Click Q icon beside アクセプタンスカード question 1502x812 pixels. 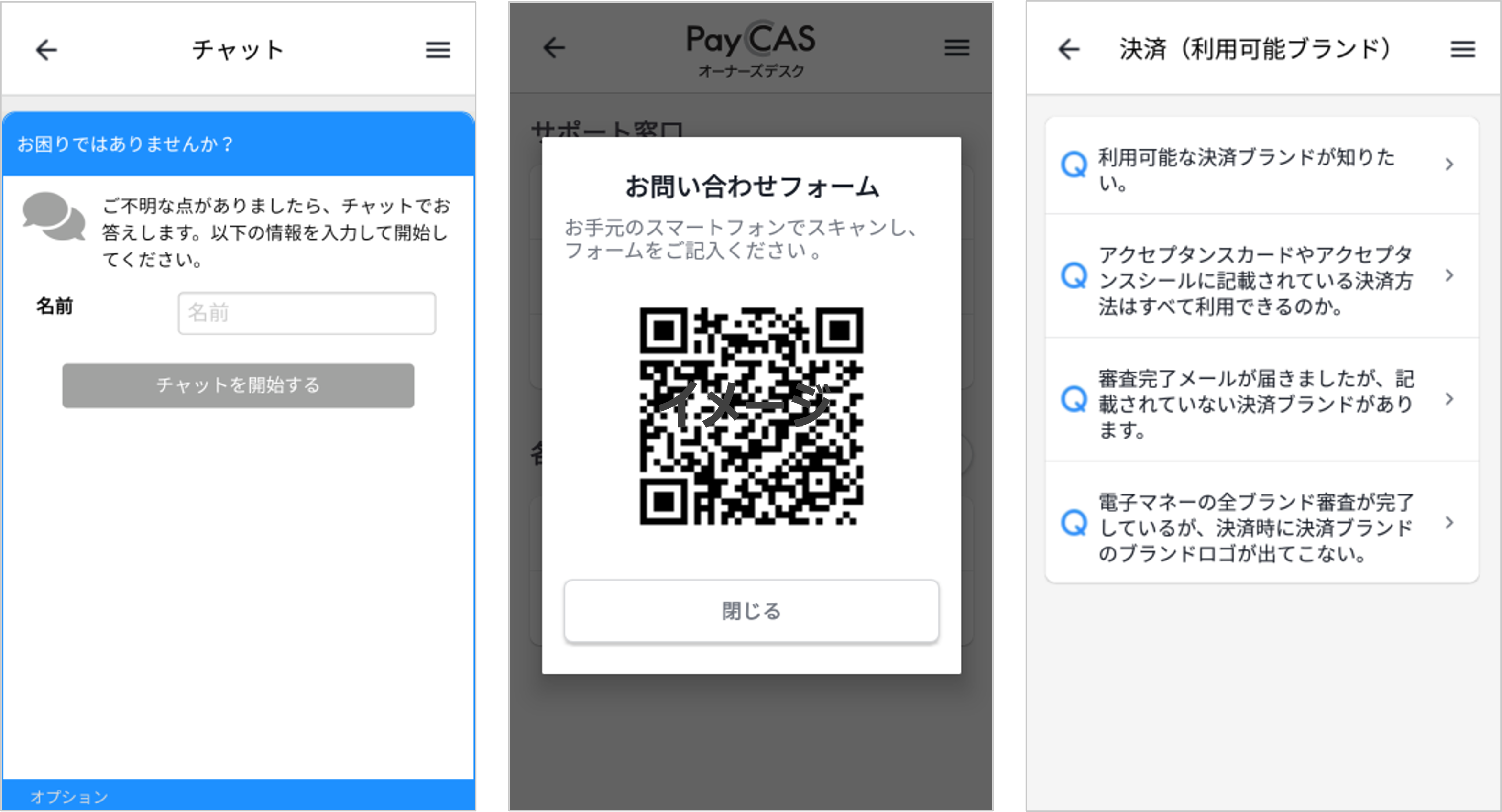click(x=1074, y=275)
